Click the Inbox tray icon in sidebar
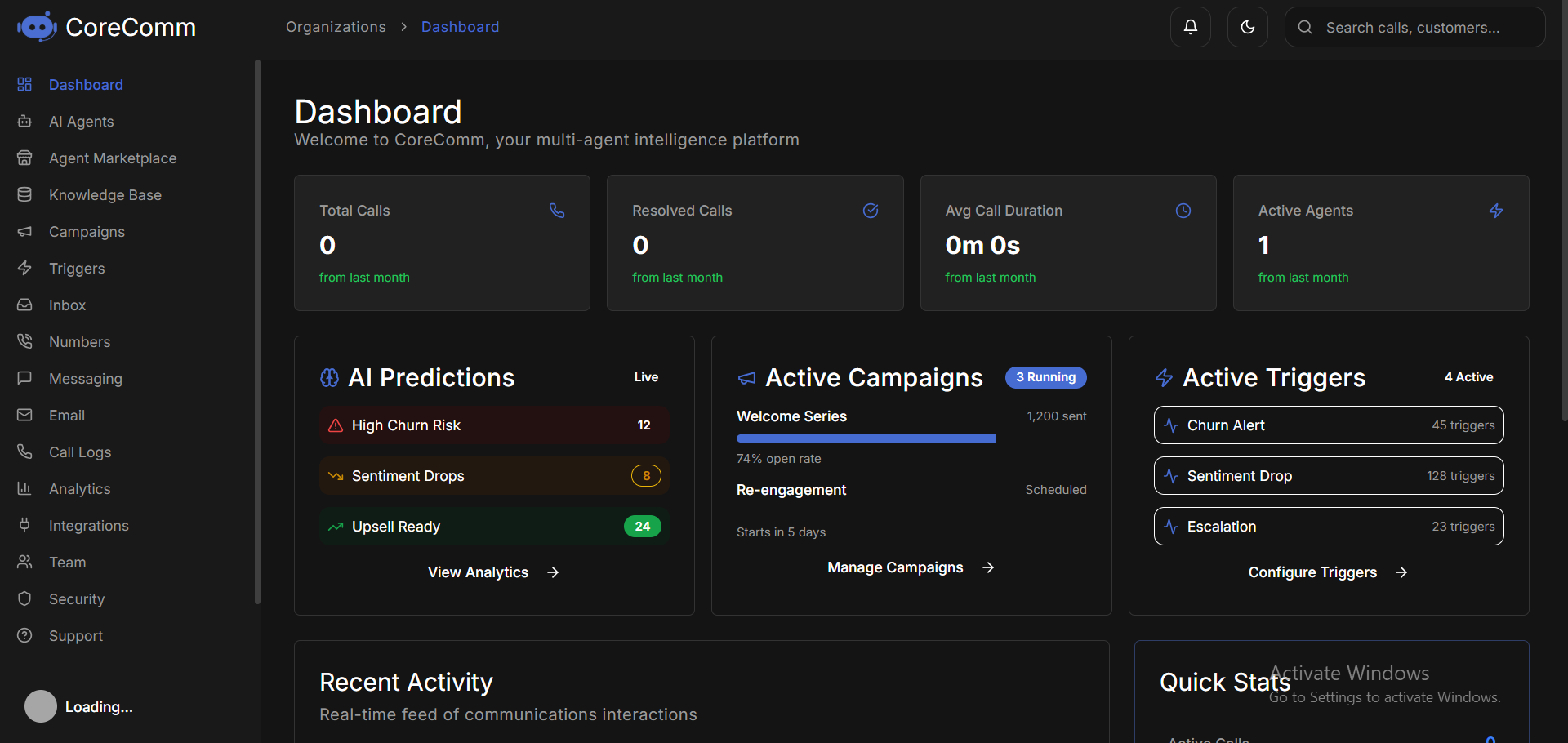The width and height of the screenshot is (1568, 743). pos(24,305)
